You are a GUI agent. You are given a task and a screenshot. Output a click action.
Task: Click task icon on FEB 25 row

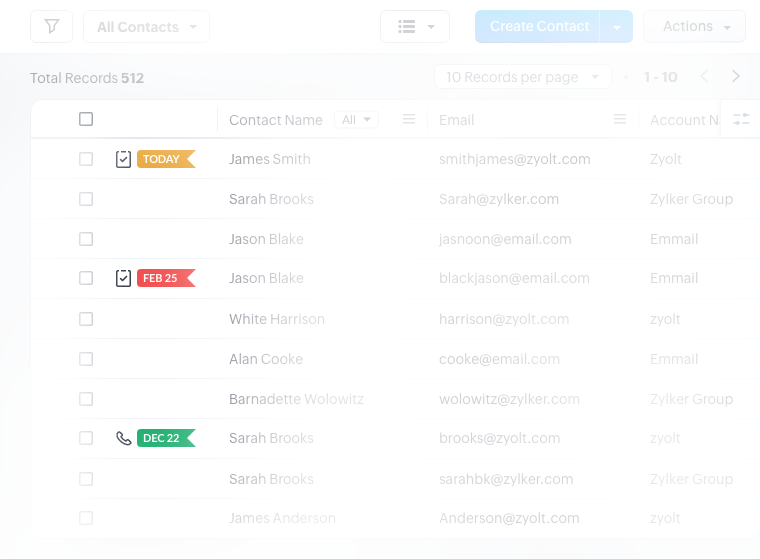click(123, 278)
